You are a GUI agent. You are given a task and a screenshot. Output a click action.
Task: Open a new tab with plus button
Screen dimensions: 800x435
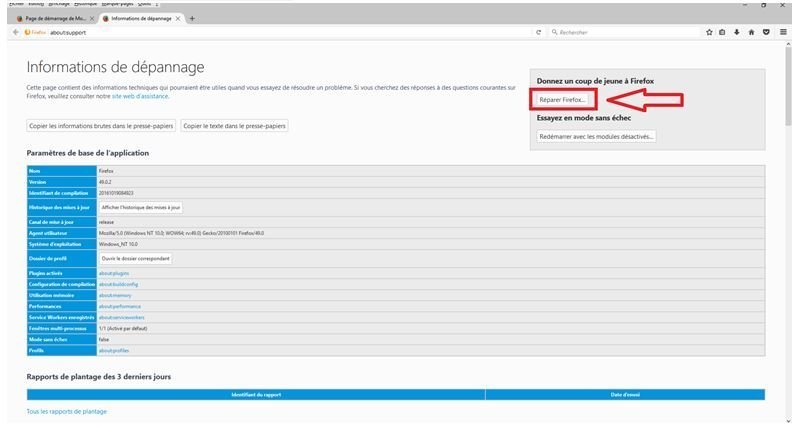click(192, 18)
